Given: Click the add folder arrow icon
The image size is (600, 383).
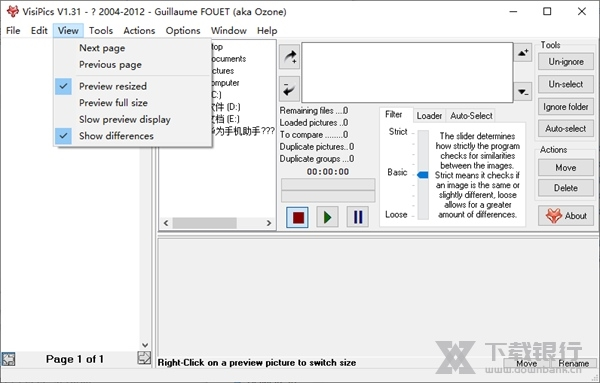Looking at the screenshot, I should tap(289, 57).
